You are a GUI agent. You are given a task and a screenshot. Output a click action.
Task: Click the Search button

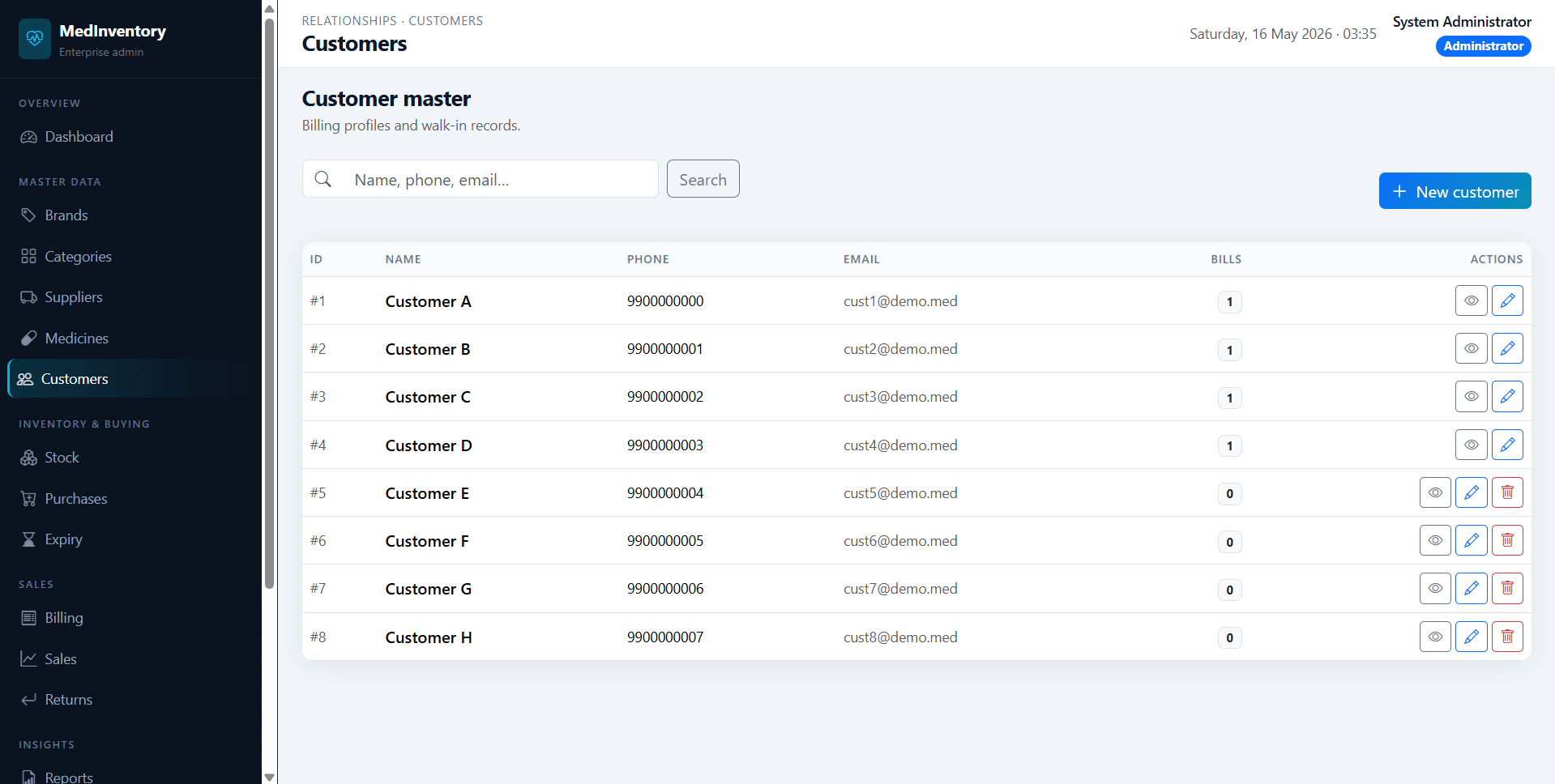pyautogui.click(x=703, y=179)
